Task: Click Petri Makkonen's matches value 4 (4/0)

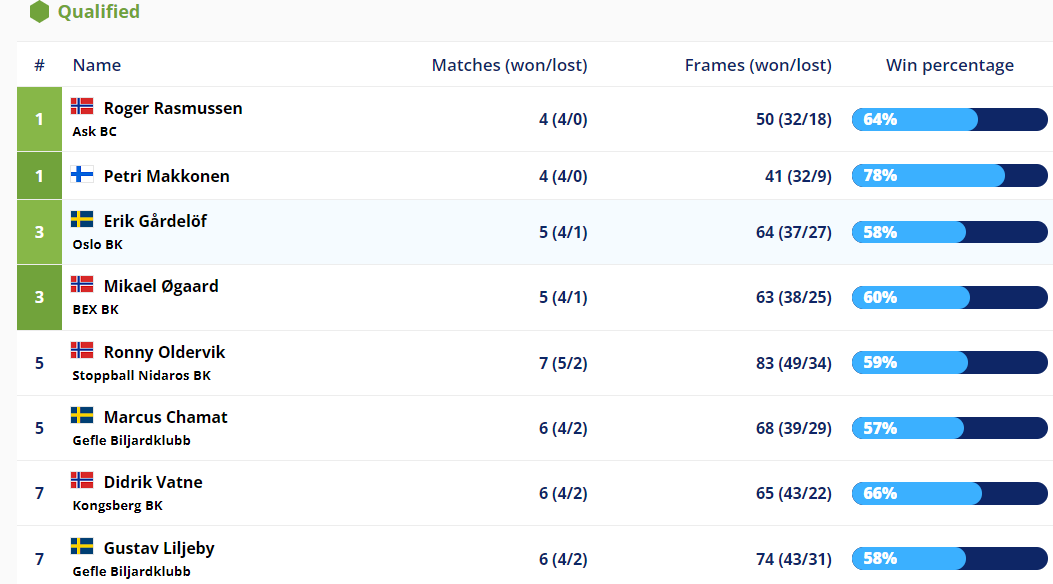Action: coord(563,176)
